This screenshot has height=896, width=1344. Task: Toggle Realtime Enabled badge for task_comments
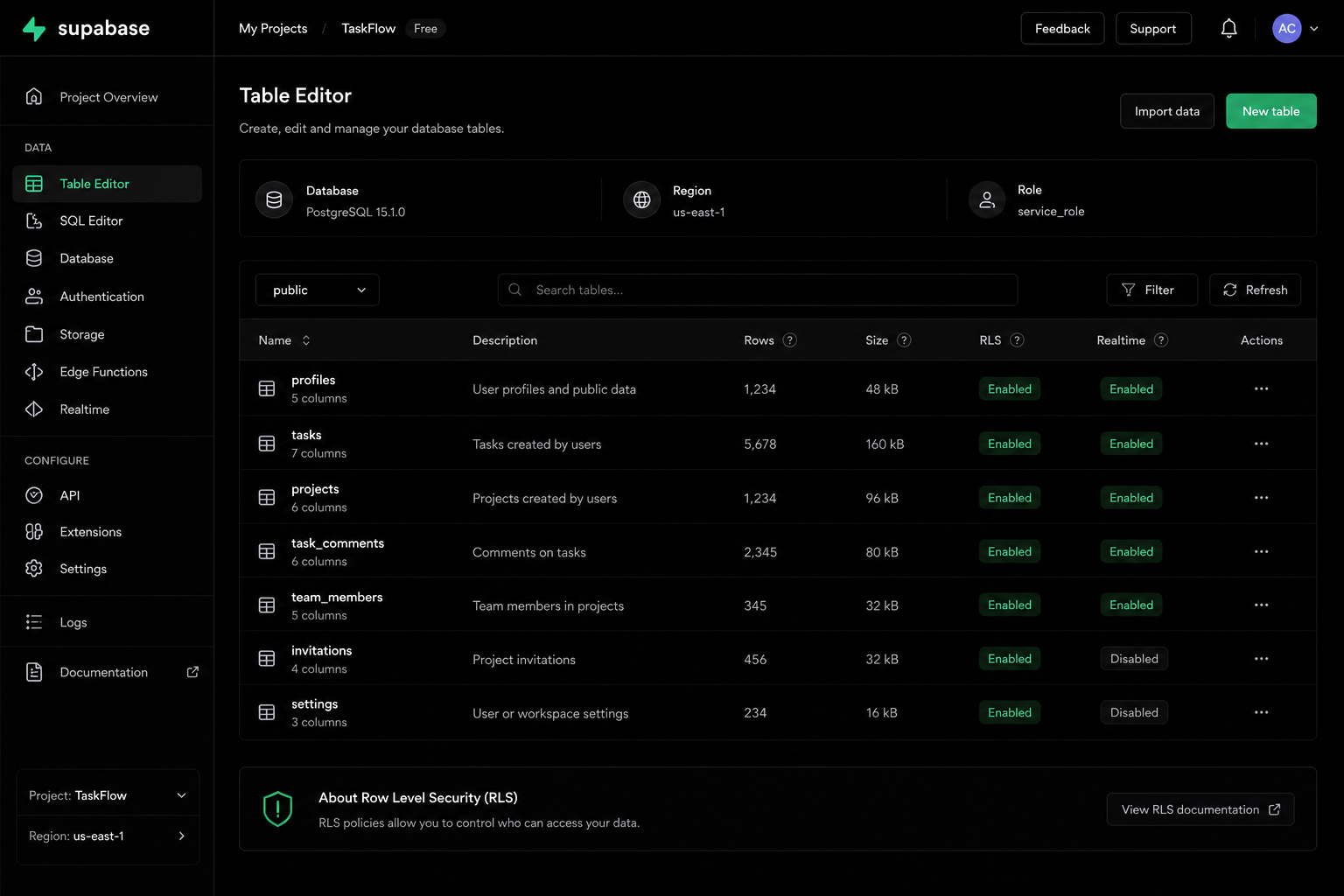[x=1131, y=551]
